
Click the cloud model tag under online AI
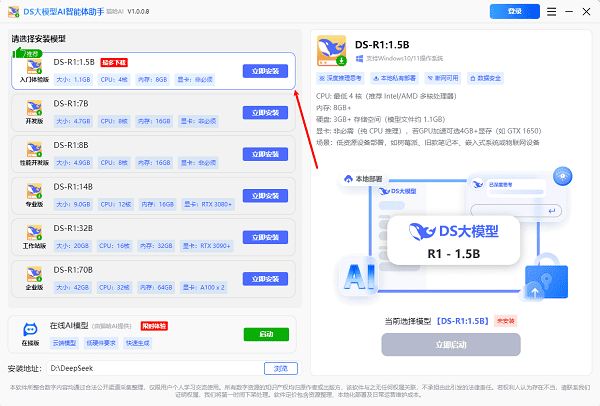tap(64, 343)
